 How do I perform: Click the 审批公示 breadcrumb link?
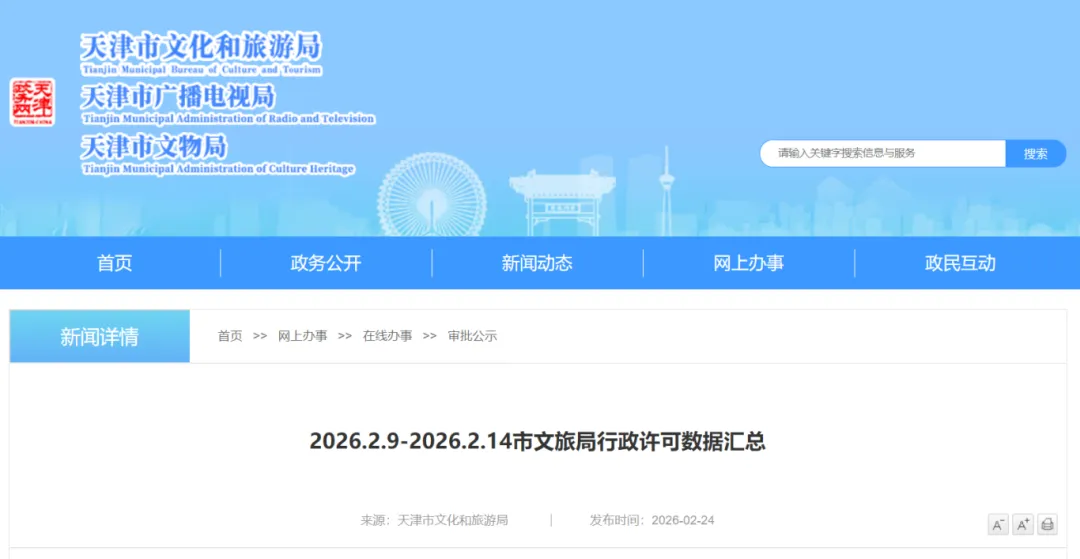coord(472,336)
